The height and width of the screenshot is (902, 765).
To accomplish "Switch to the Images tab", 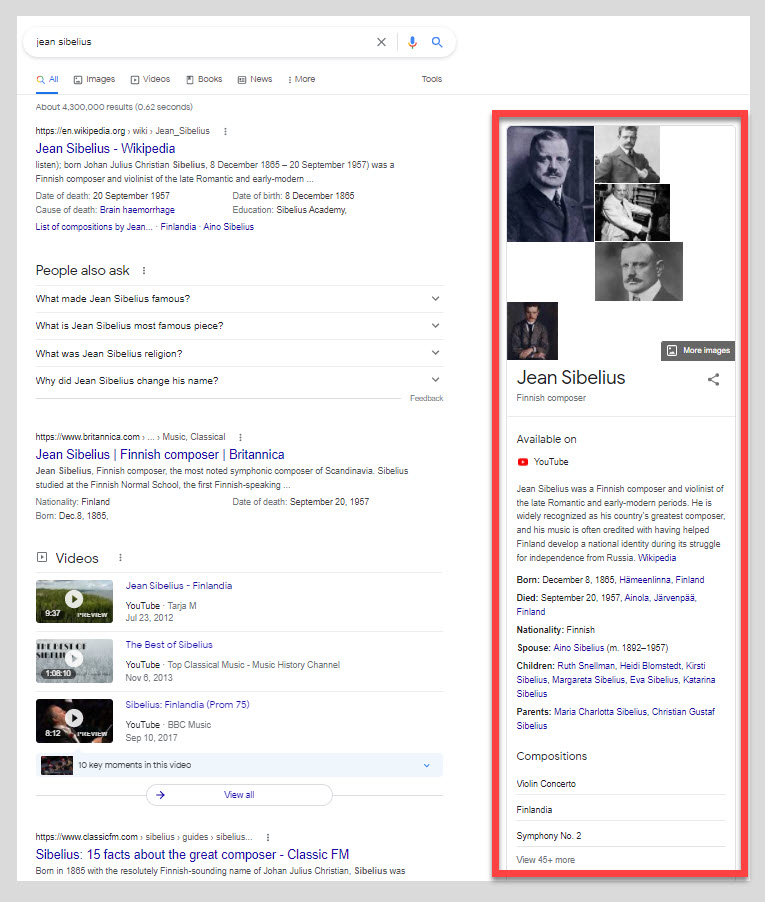I will (94, 80).
